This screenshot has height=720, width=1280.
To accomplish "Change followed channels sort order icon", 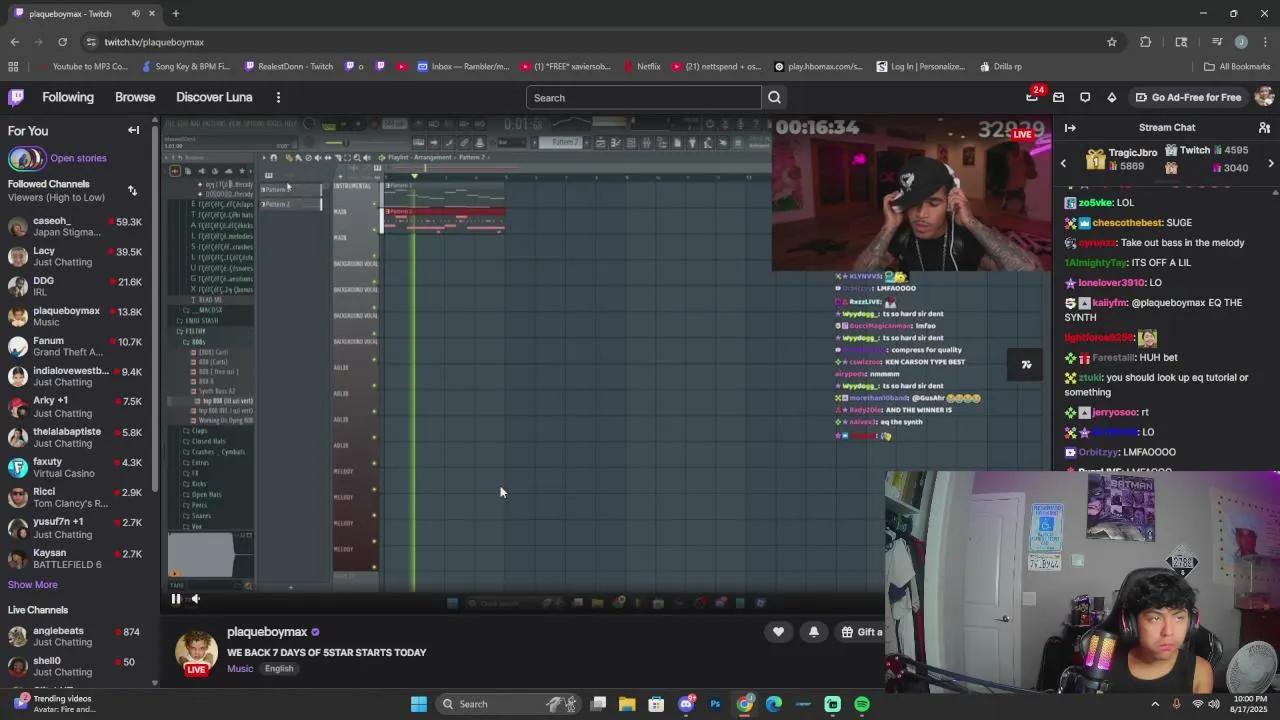I will (x=132, y=190).
